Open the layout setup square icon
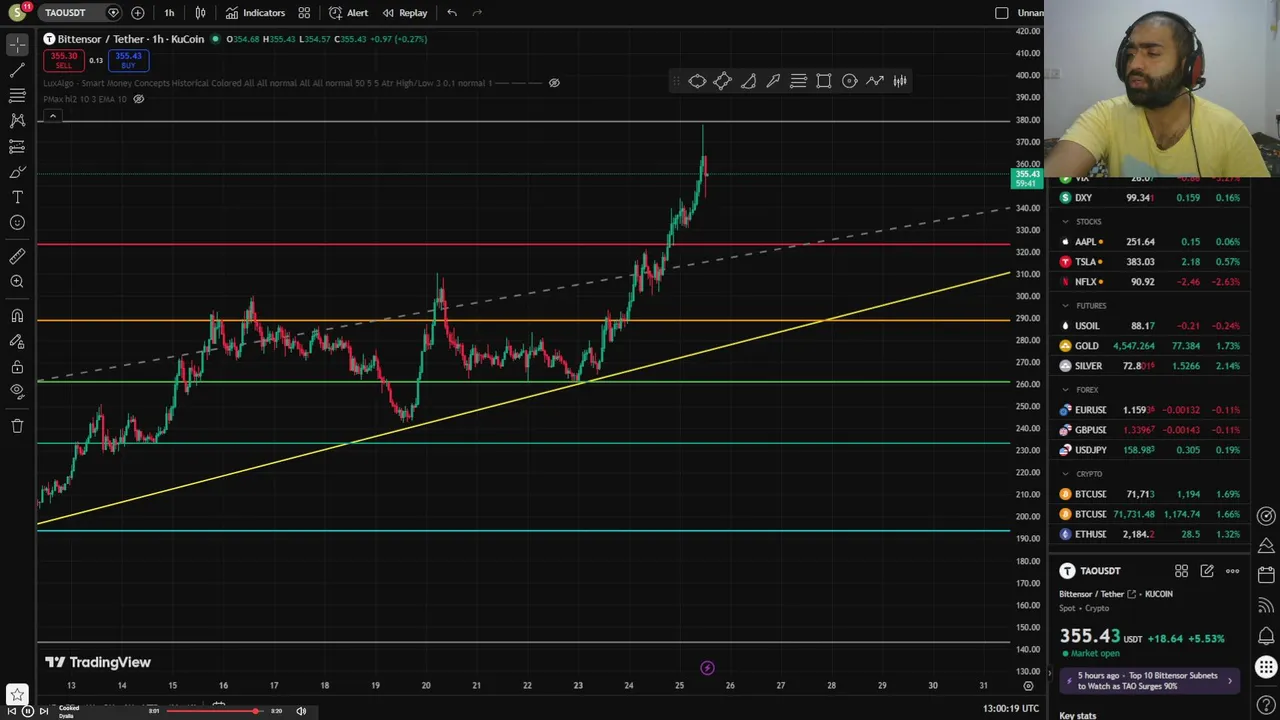 (1002, 13)
